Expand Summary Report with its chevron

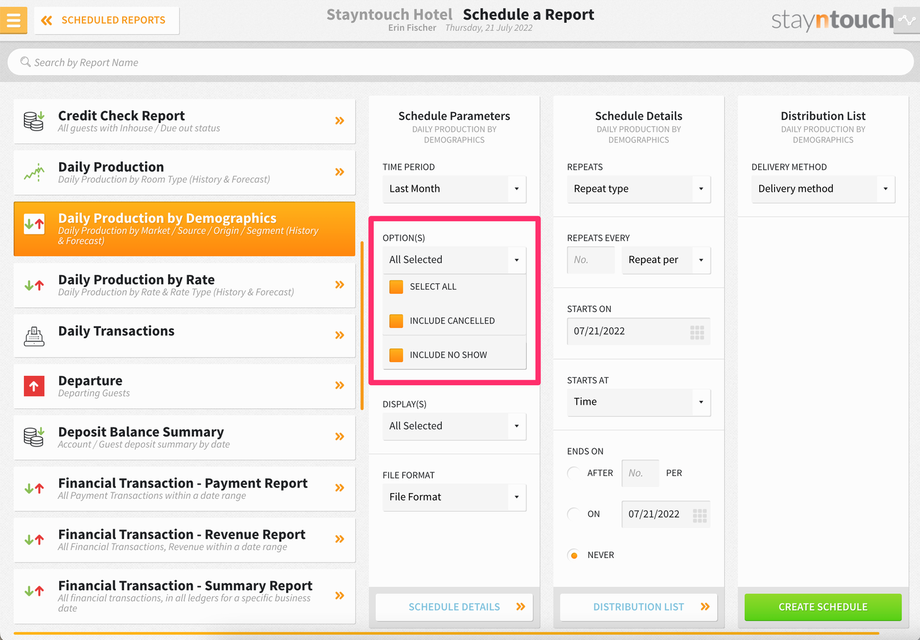click(339, 595)
